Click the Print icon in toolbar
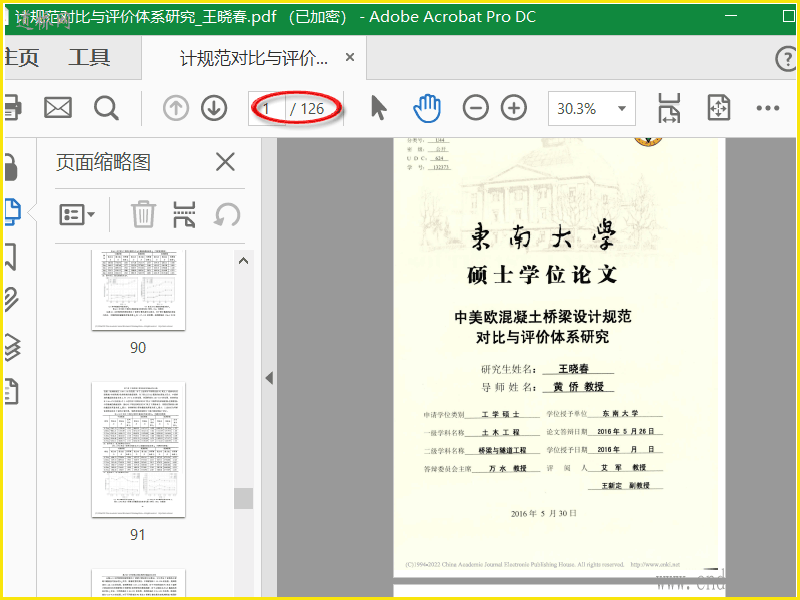The height and width of the screenshot is (600, 800). tap(12, 108)
